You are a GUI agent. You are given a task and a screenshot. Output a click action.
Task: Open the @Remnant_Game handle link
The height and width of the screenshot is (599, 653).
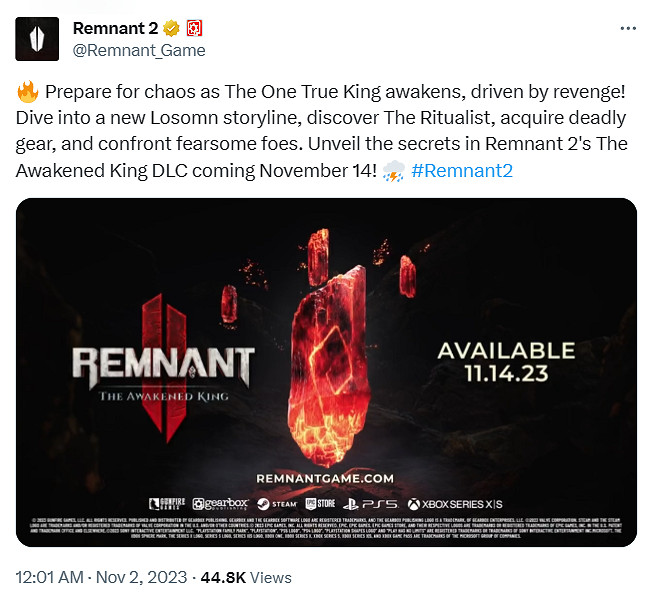pos(139,50)
